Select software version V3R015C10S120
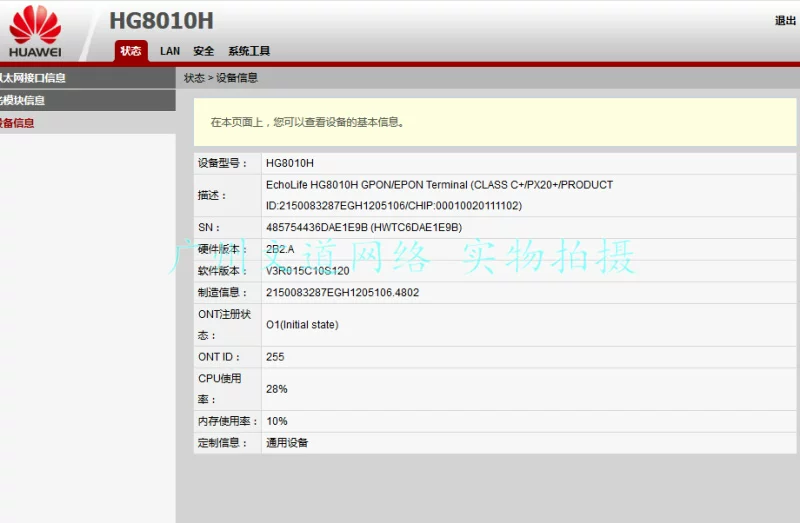The height and width of the screenshot is (523, 800). click(308, 271)
